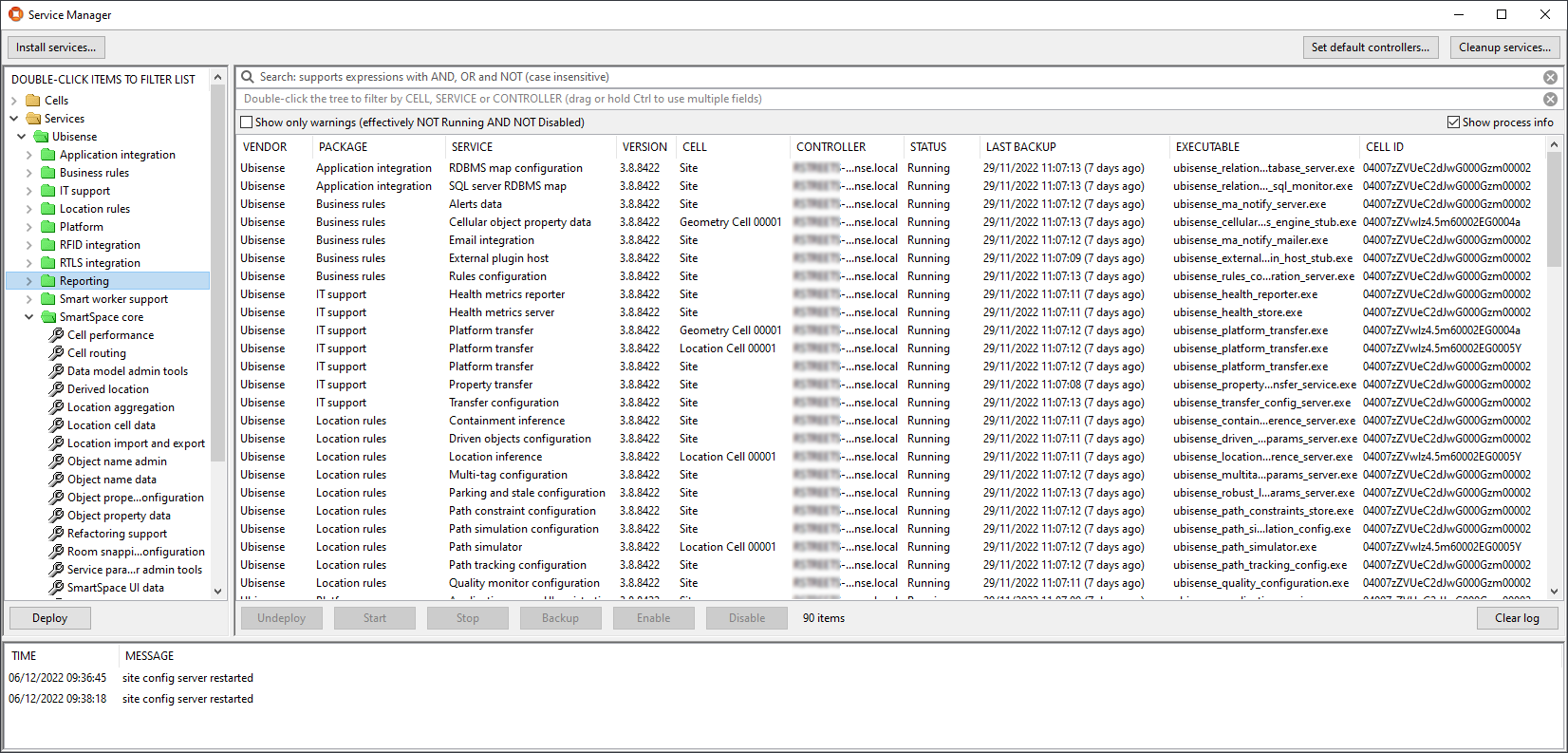This screenshot has width=1568, height=753.
Task: Sort by the VENDOR column header
Action: tap(274, 147)
